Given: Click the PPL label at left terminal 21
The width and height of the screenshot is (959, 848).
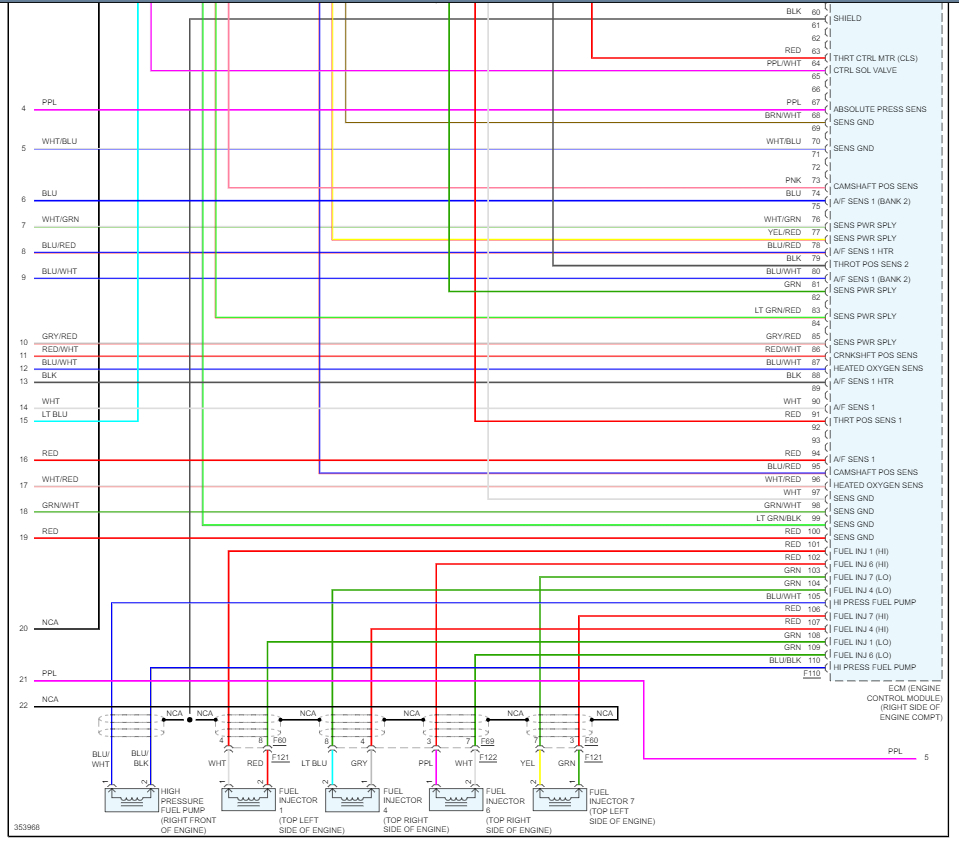Looking at the screenshot, I should pyautogui.click(x=49, y=673).
